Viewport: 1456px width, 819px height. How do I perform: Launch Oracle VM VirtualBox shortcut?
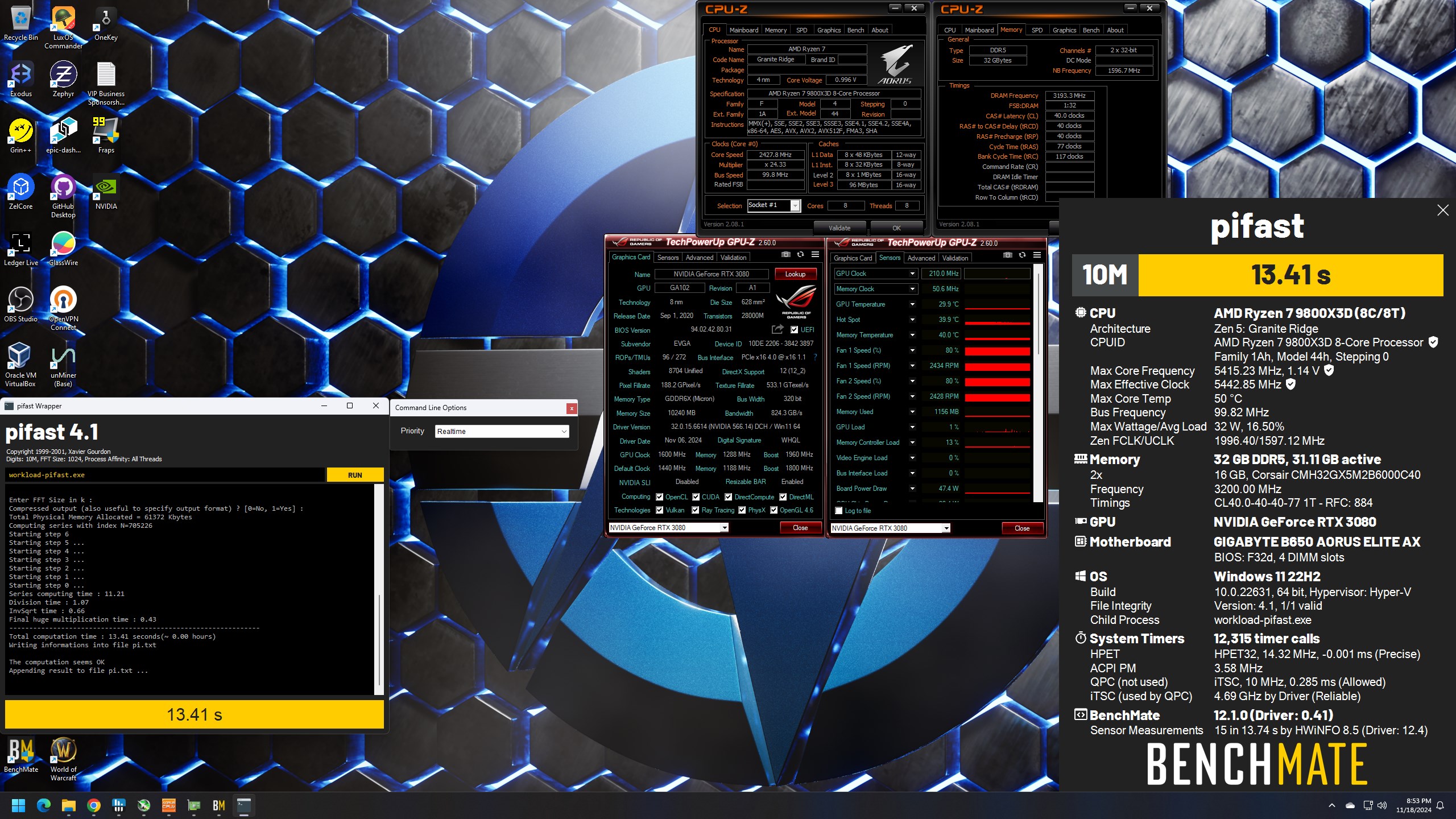(x=21, y=366)
